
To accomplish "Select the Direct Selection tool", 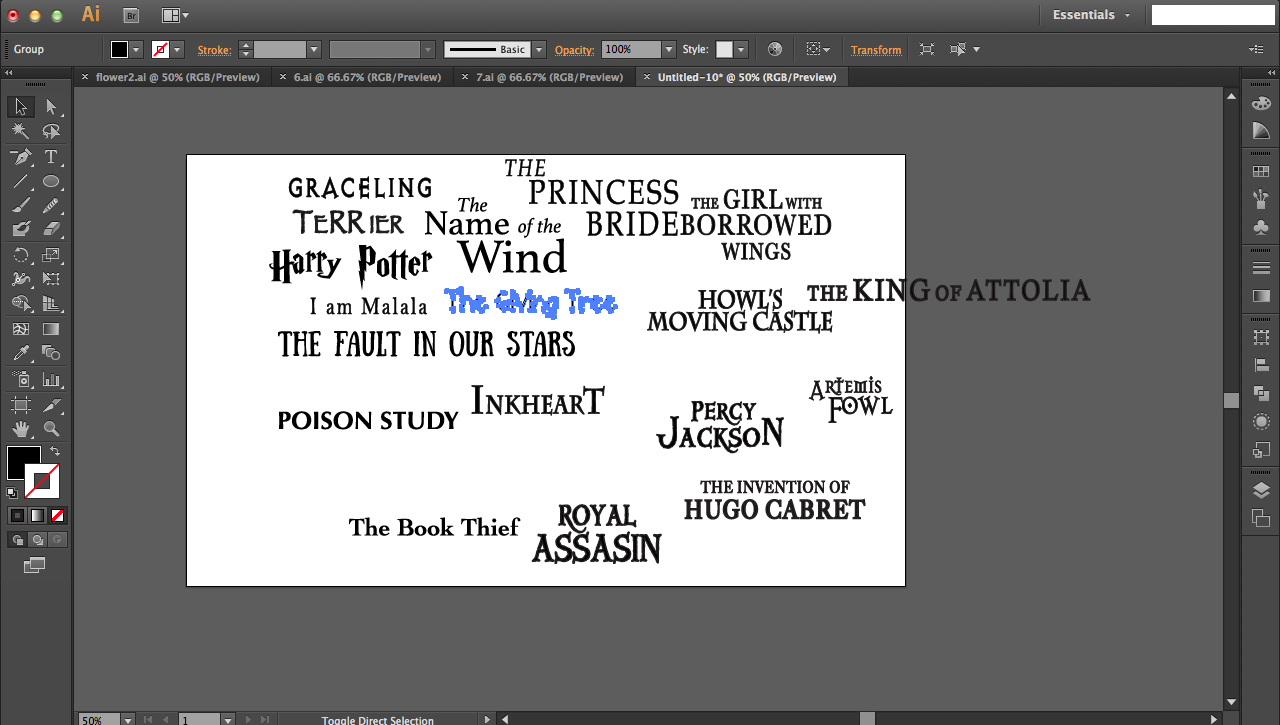I will (x=51, y=107).
